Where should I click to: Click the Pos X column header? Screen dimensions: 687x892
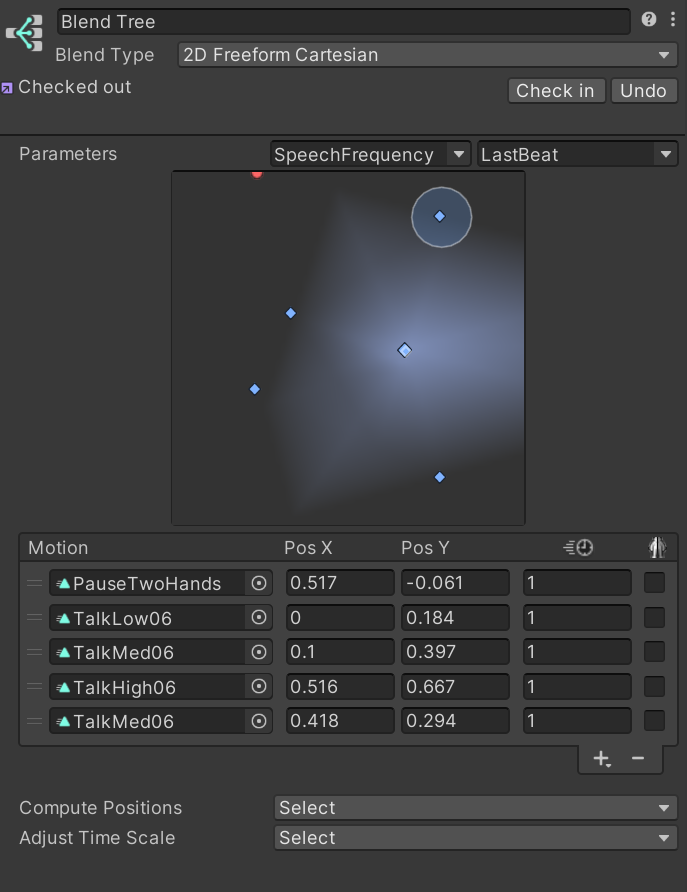308,548
